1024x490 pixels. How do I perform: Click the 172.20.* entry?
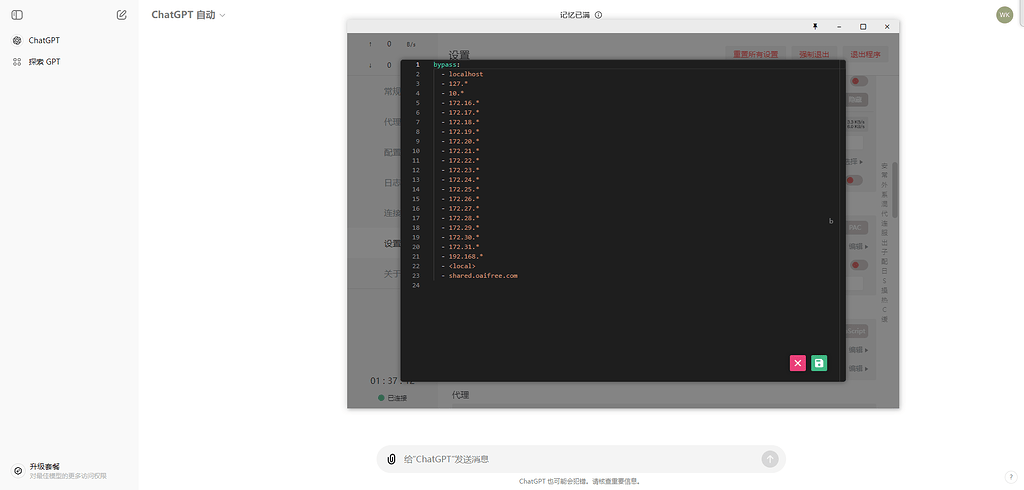[464, 141]
